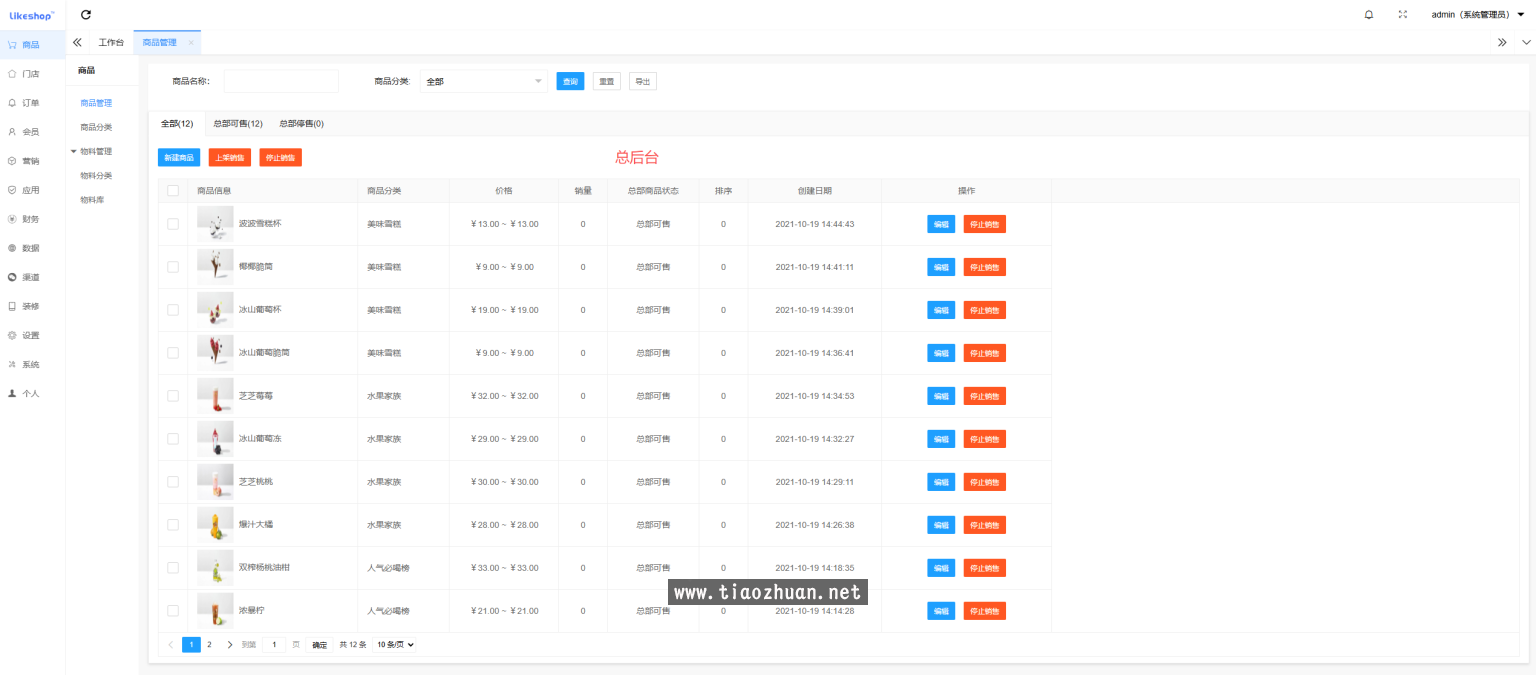Viewport: 1536px width, 675px height.
Task: Click the 重置 reset button
Action: click(607, 82)
